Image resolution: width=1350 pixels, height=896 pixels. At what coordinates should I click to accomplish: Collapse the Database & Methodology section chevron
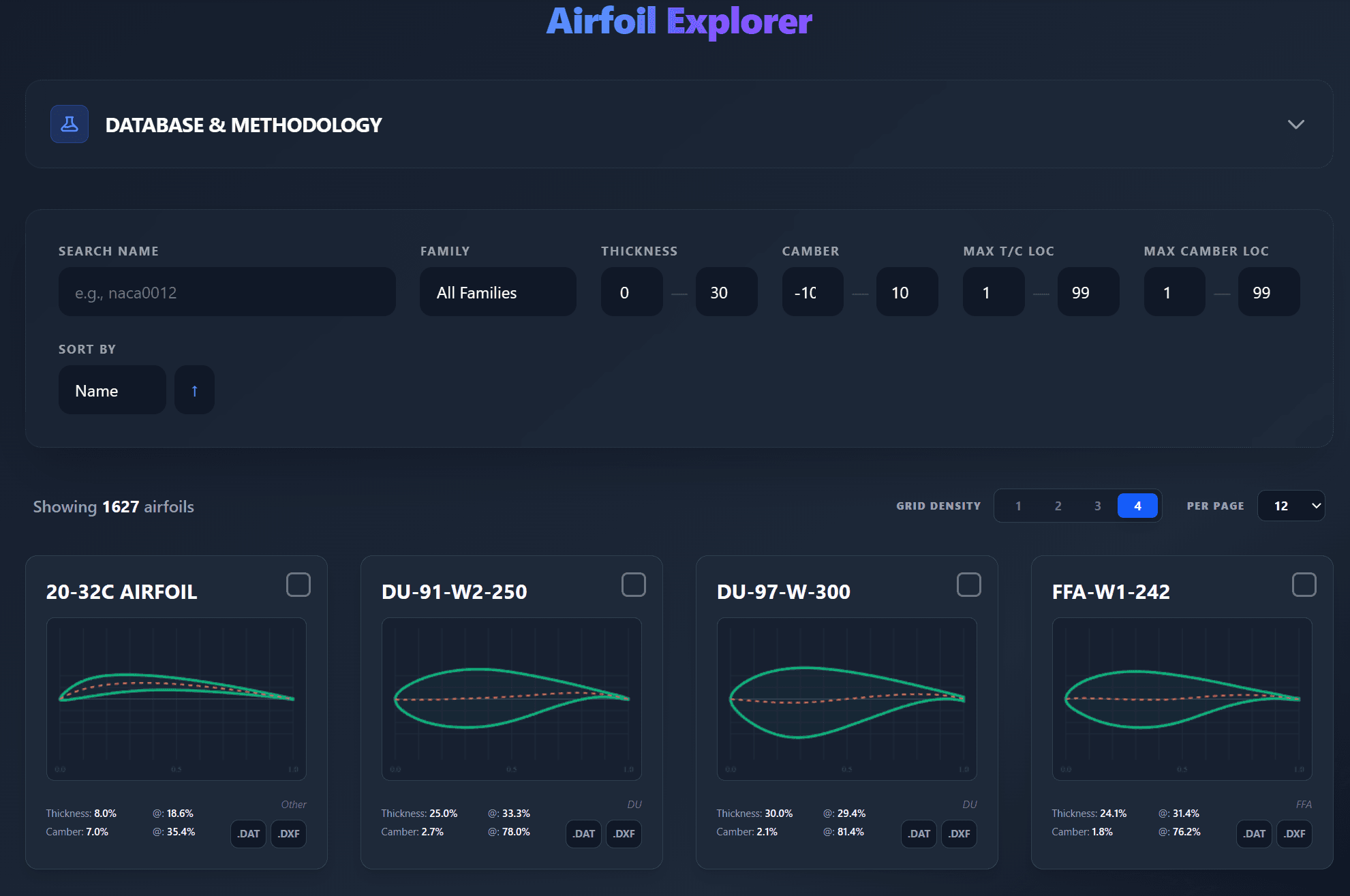1297,124
